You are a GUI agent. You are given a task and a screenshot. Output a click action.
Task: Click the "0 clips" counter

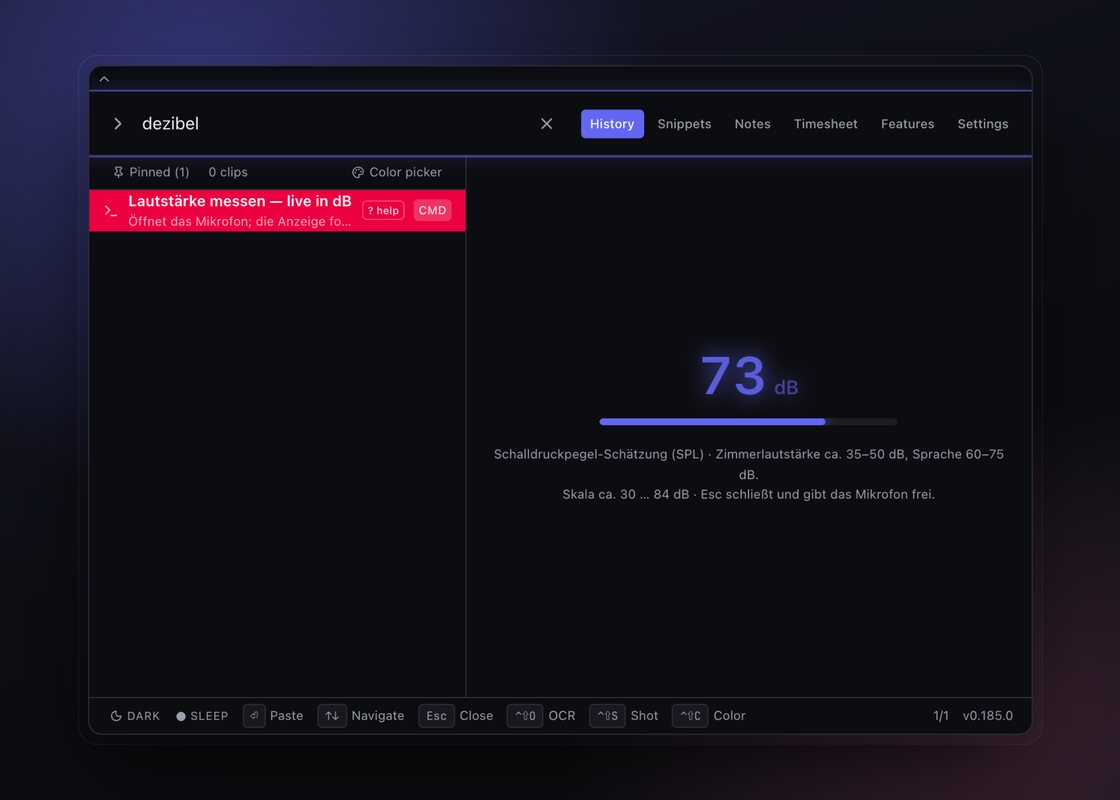coord(228,172)
